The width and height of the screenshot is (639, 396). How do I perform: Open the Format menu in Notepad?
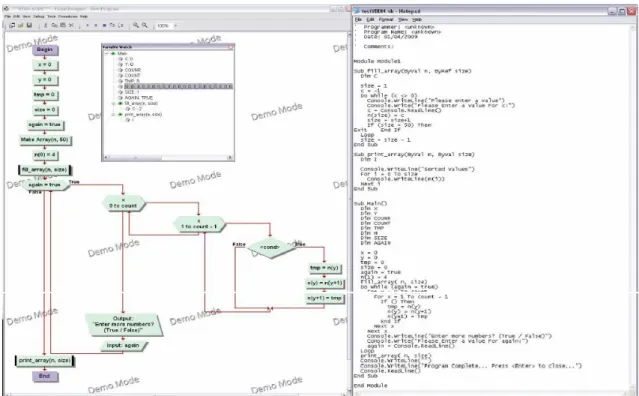click(x=386, y=19)
